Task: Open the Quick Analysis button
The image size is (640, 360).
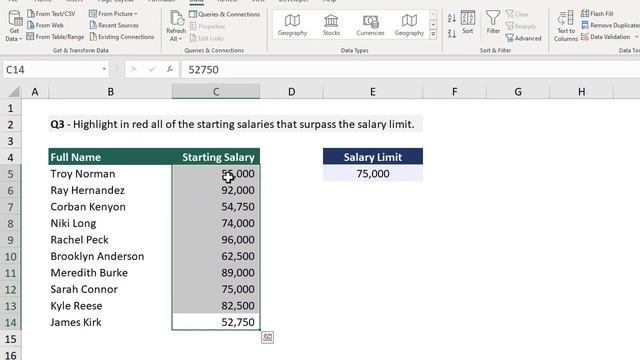Action: 267,337
